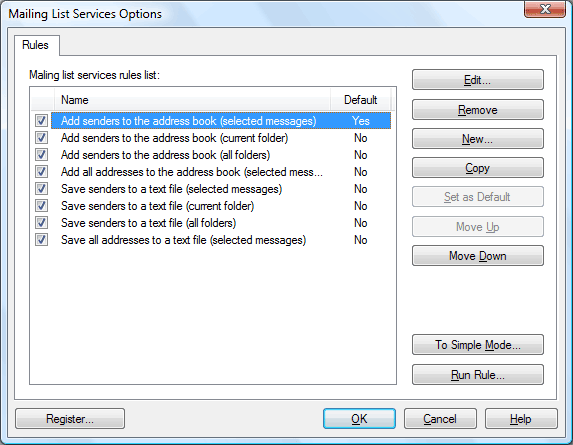573x445 pixels.
Task: Select 'Save senders to a text file (current folder)' row
Action: [221, 206]
